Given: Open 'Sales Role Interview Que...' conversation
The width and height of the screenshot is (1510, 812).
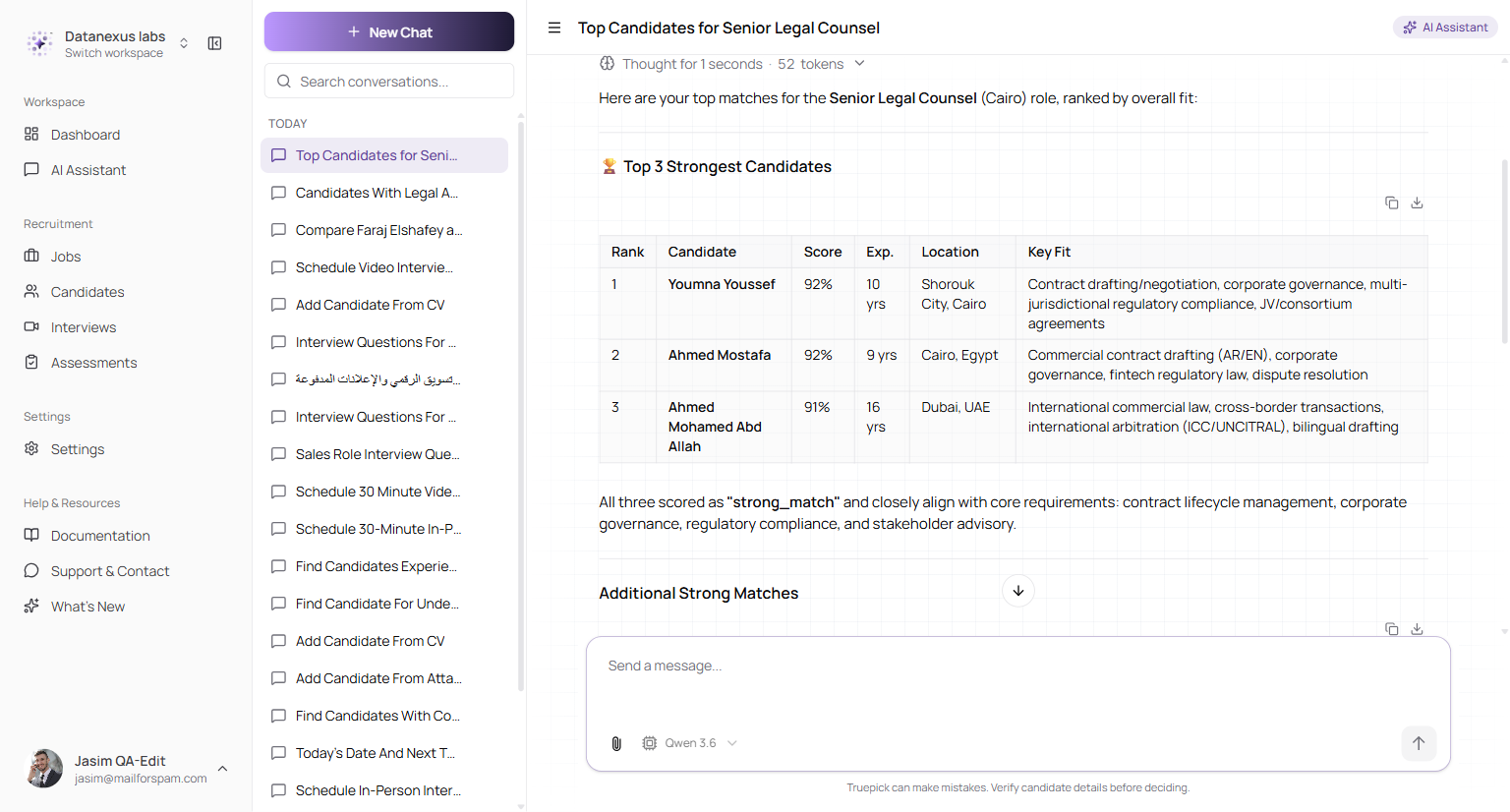Looking at the screenshot, I should 384,454.
